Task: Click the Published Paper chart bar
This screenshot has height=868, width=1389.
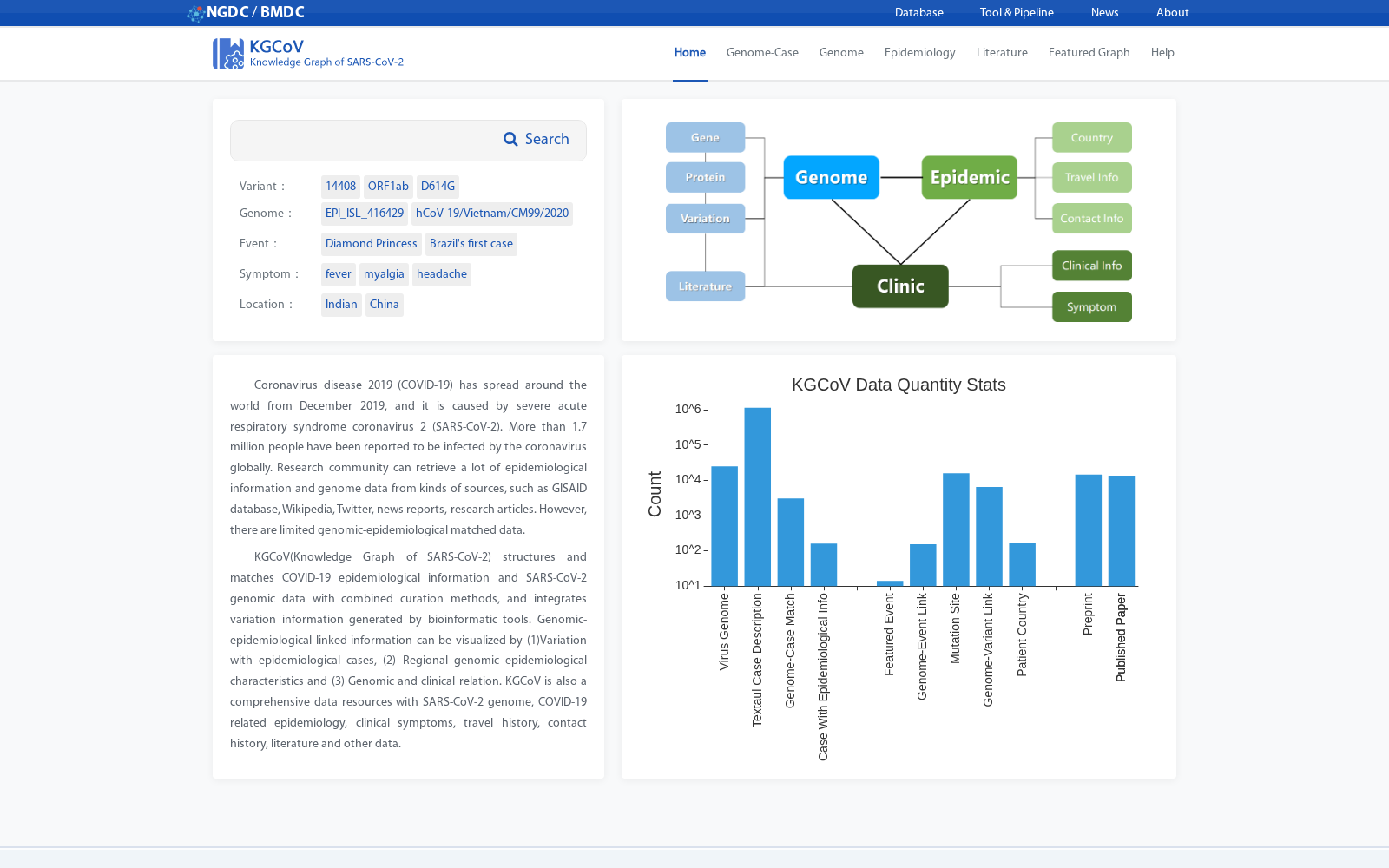Action: click(1122, 531)
